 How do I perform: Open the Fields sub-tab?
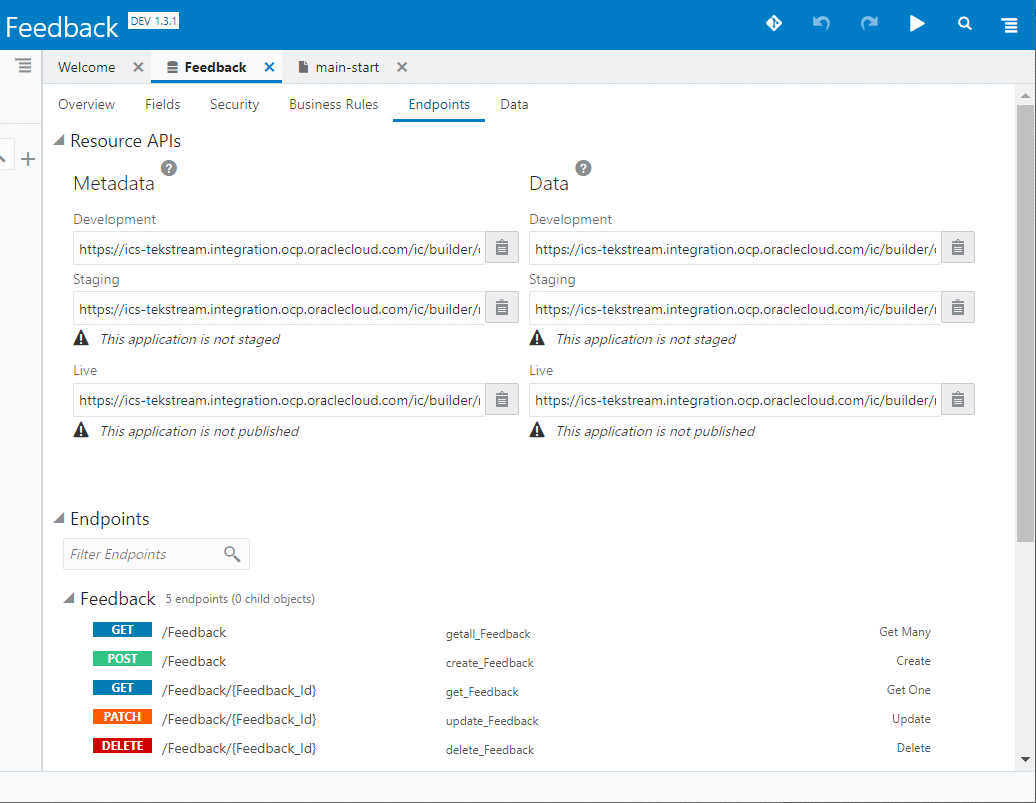pos(163,104)
